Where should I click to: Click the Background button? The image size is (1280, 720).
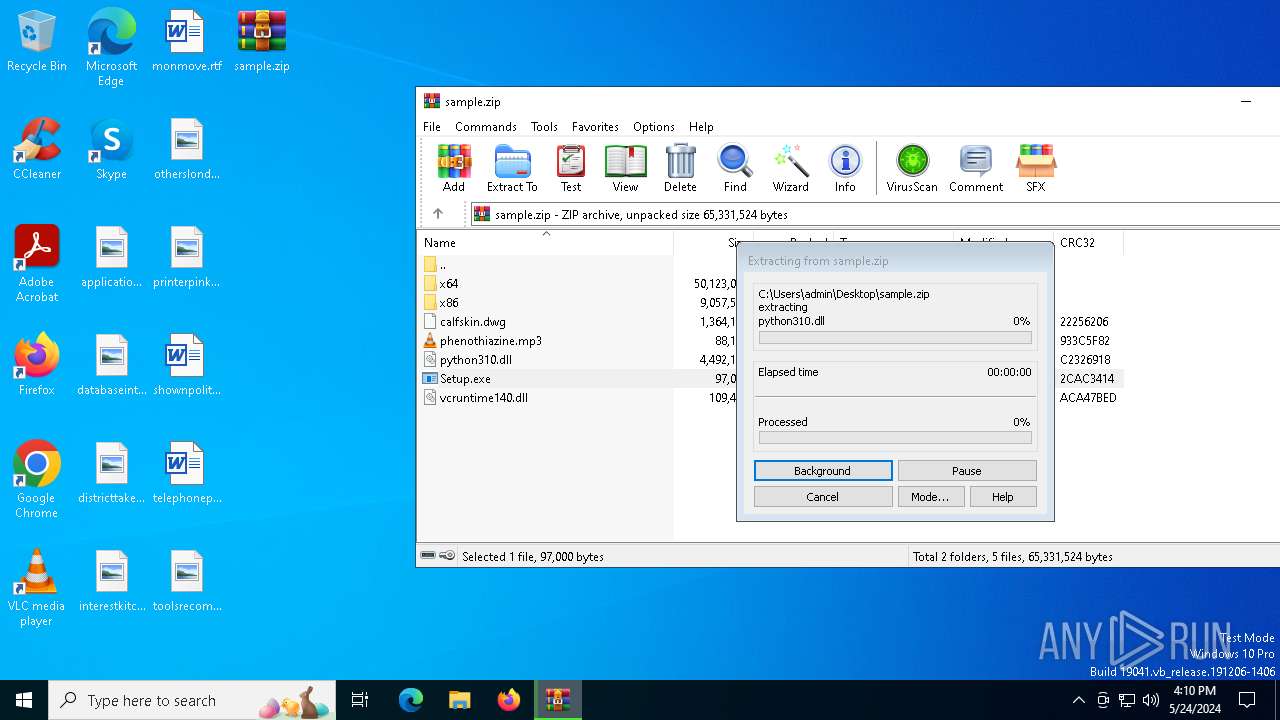pyautogui.click(x=823, y=471)
